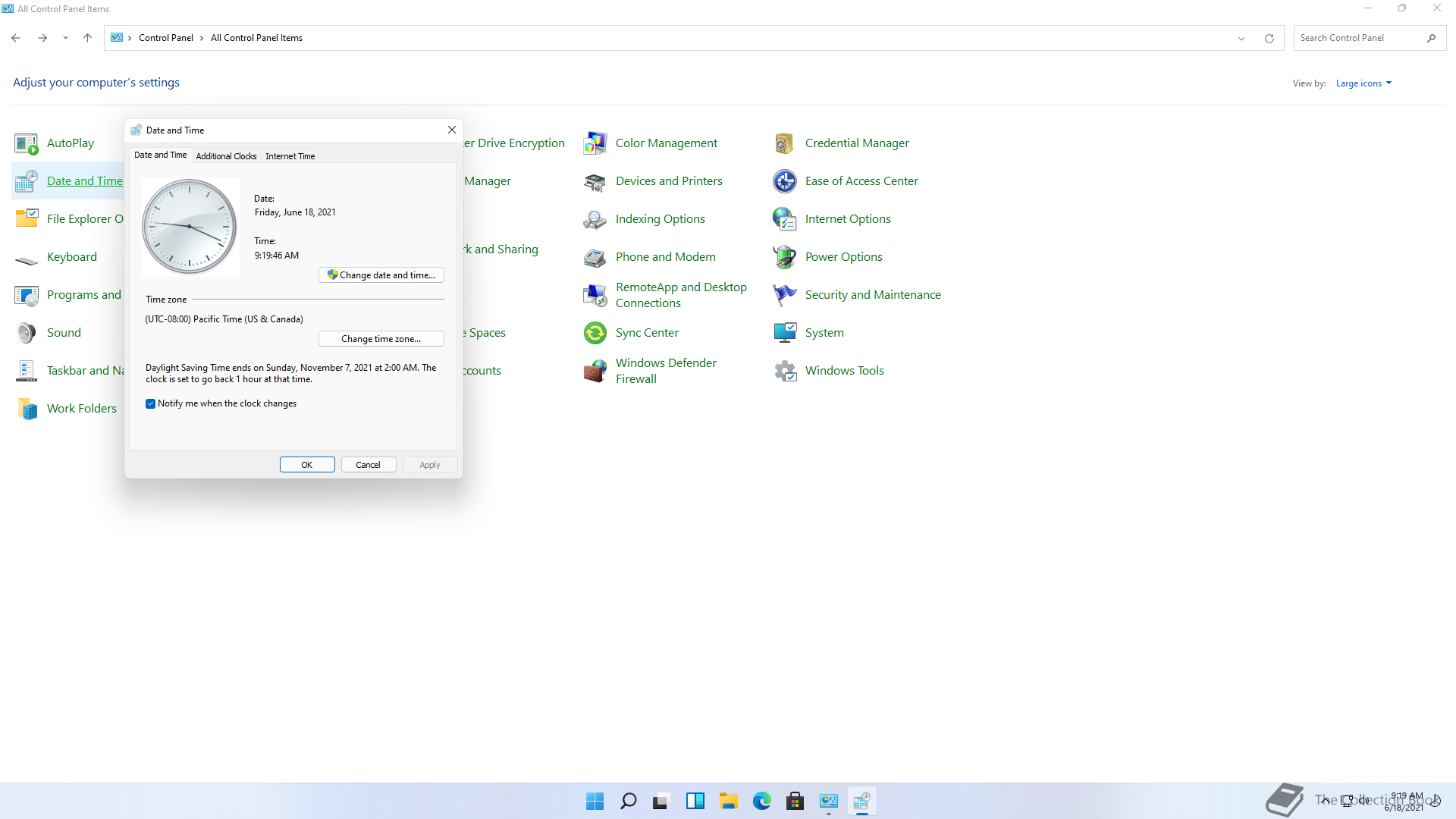Image resolution: width=1456 pixels, height=819 pixels.
Task: Open the Power Options battery icon
Action: [785, 257]
